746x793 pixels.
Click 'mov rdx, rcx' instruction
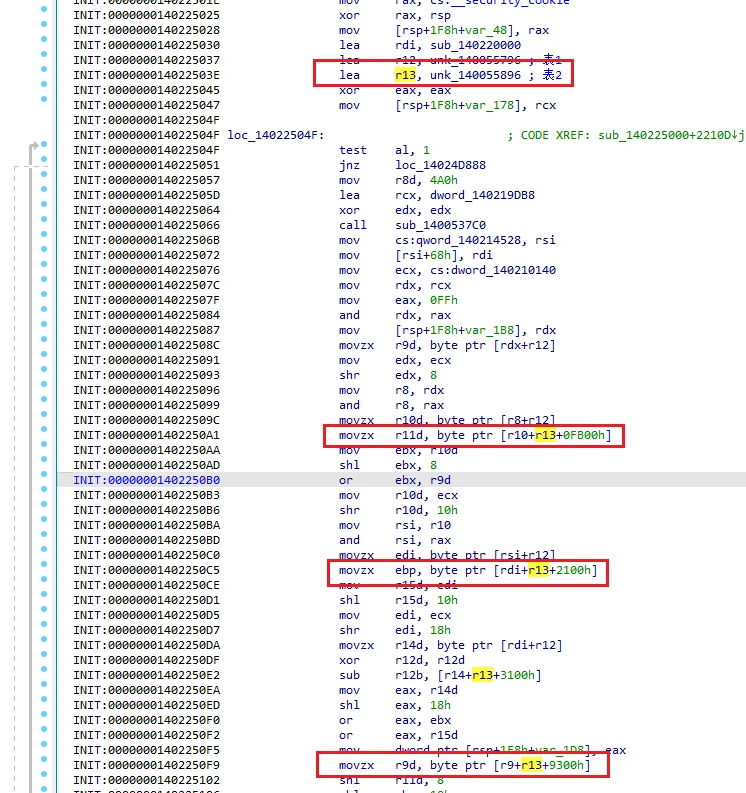tap(395, 285)
